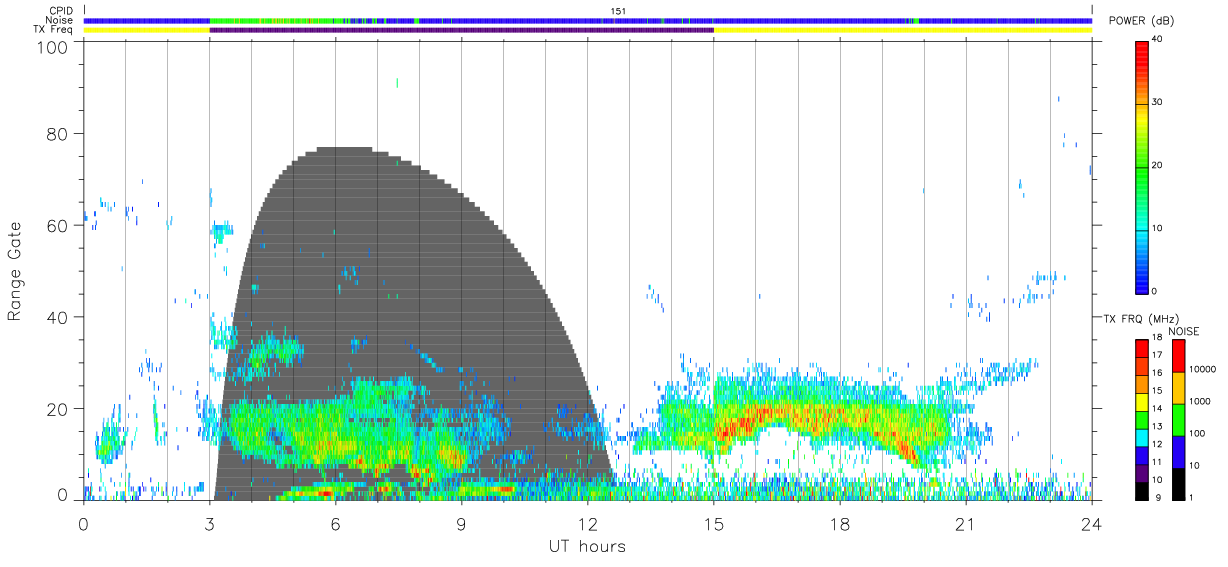
Task: Click the y-axis tick label "60"
Action: pos(58,225)
